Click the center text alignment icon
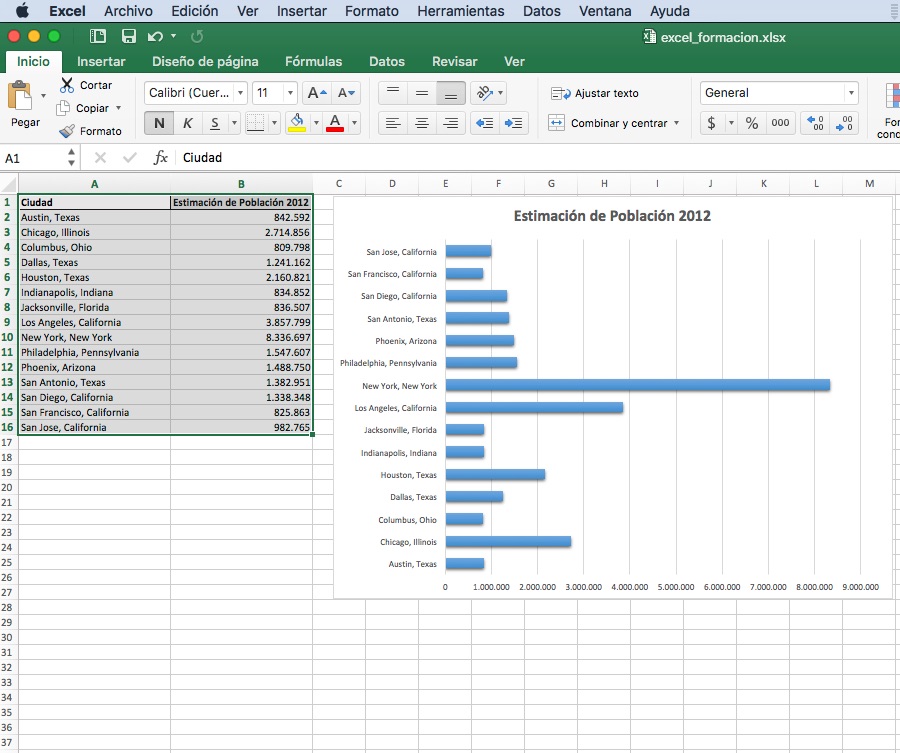This screenshot has width=900, height=753. click(x=422, y=123)
